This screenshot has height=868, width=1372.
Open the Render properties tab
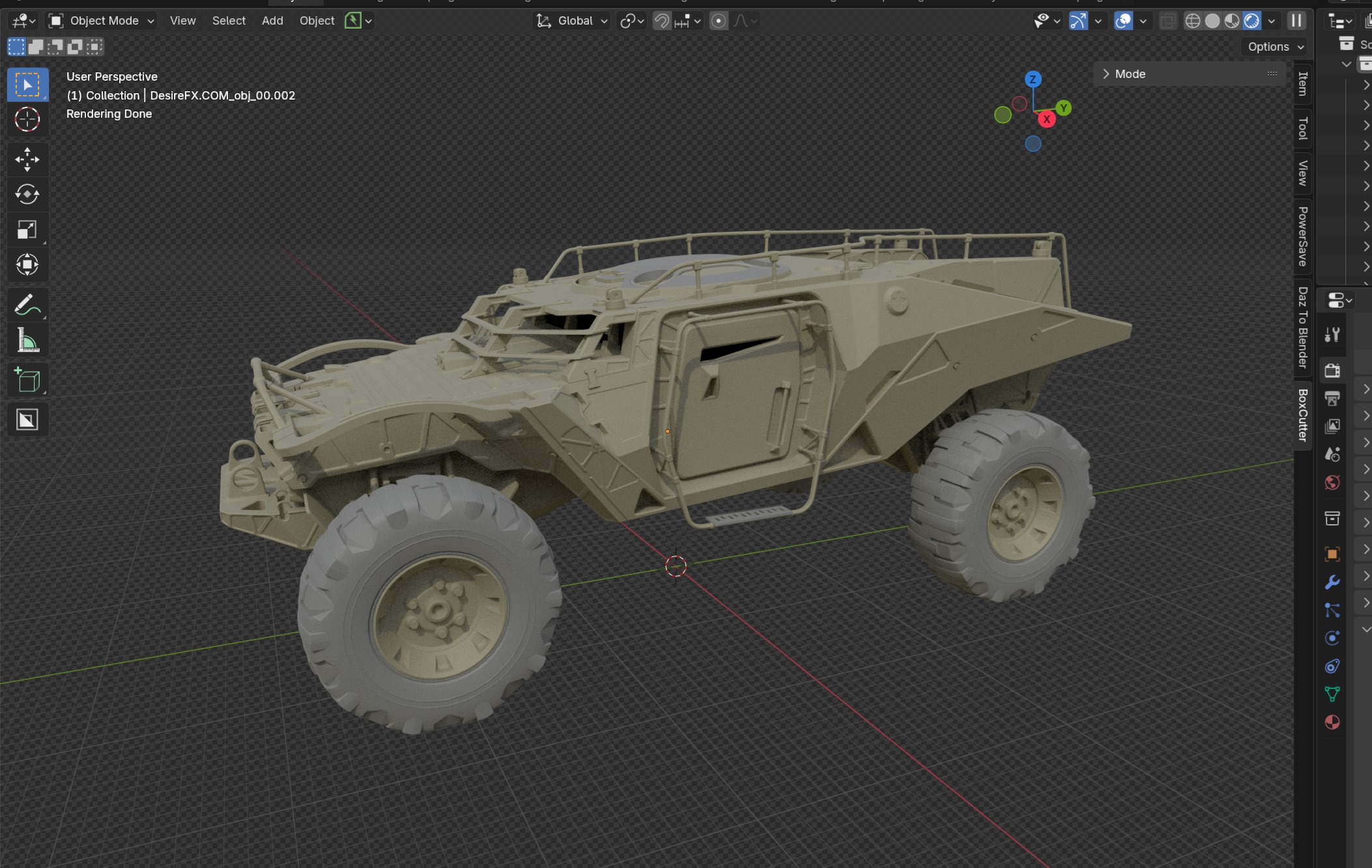(x=1332, y=371)
